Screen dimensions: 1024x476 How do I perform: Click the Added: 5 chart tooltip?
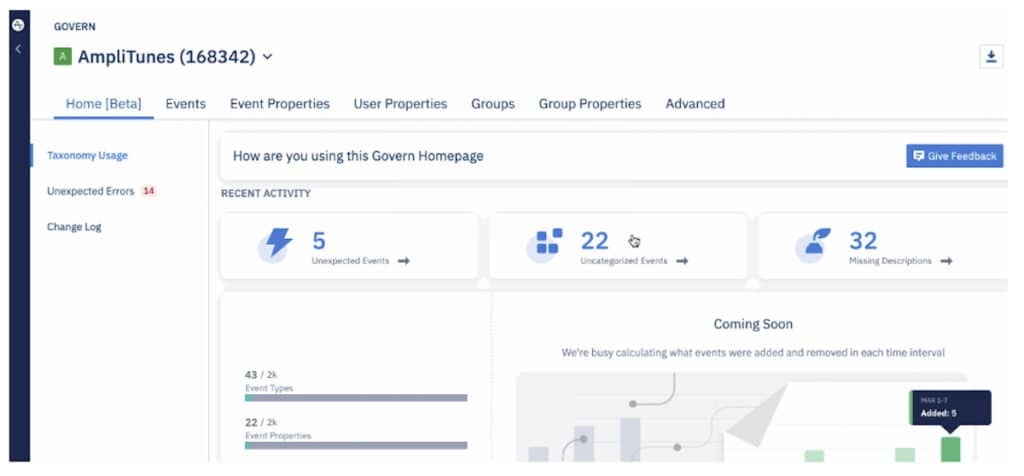(951, 408)
